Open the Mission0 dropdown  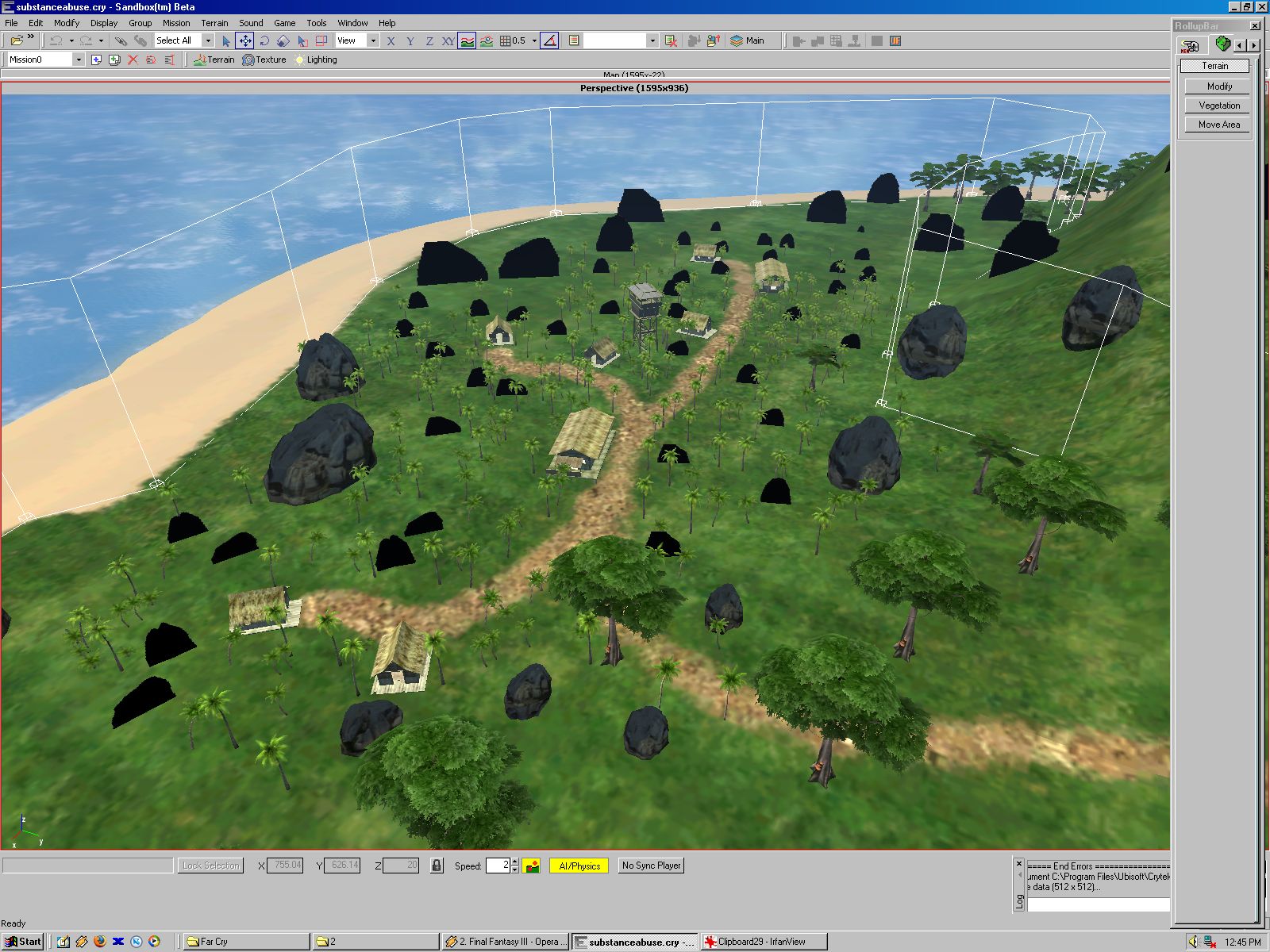[79, 59]
